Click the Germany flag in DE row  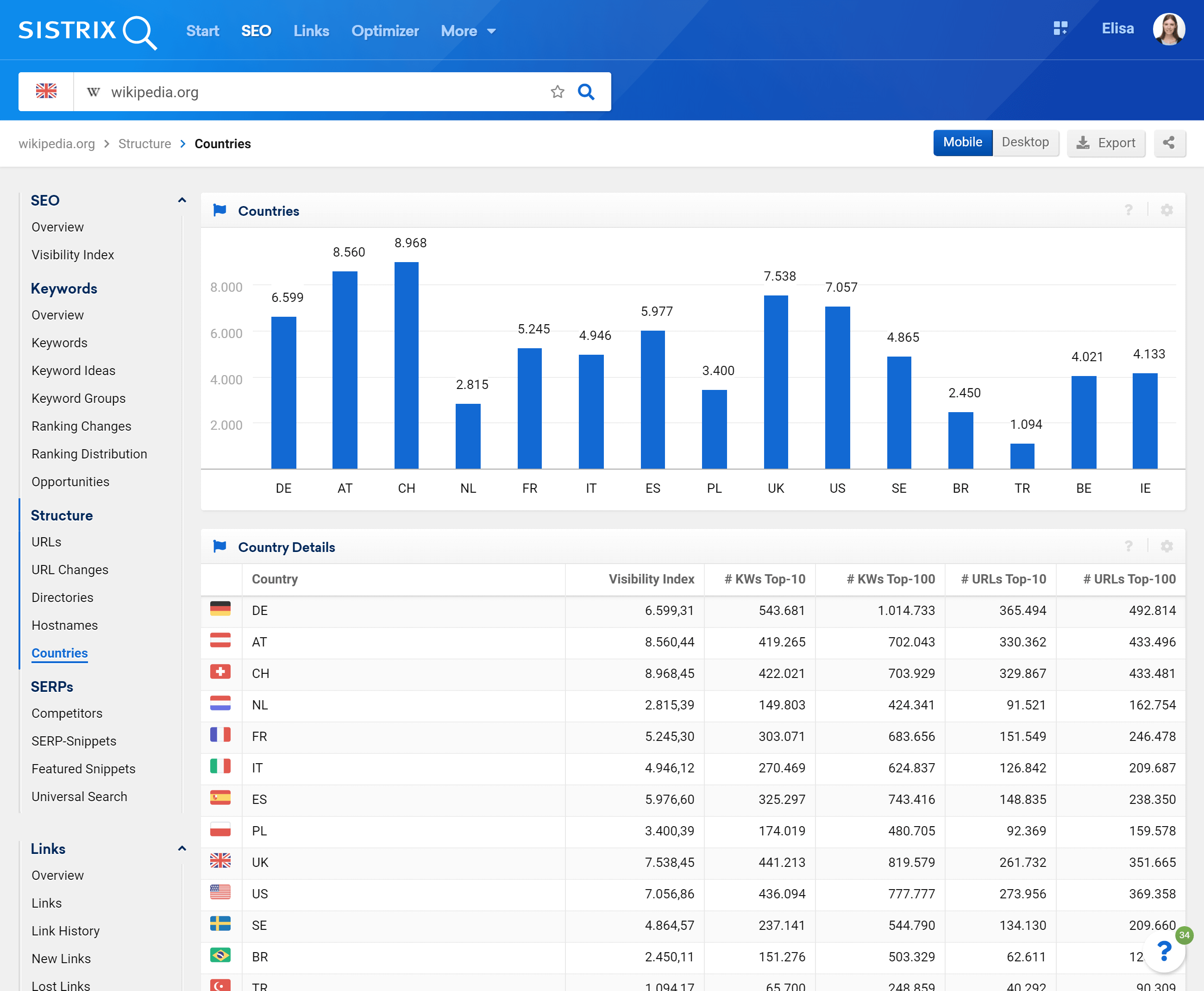(220, 609)
